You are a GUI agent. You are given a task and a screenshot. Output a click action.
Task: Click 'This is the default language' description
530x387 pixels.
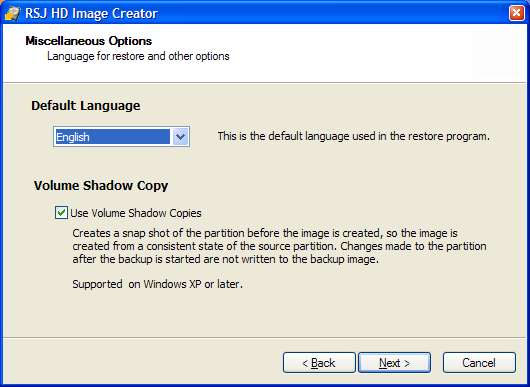[x=354, y=137]
